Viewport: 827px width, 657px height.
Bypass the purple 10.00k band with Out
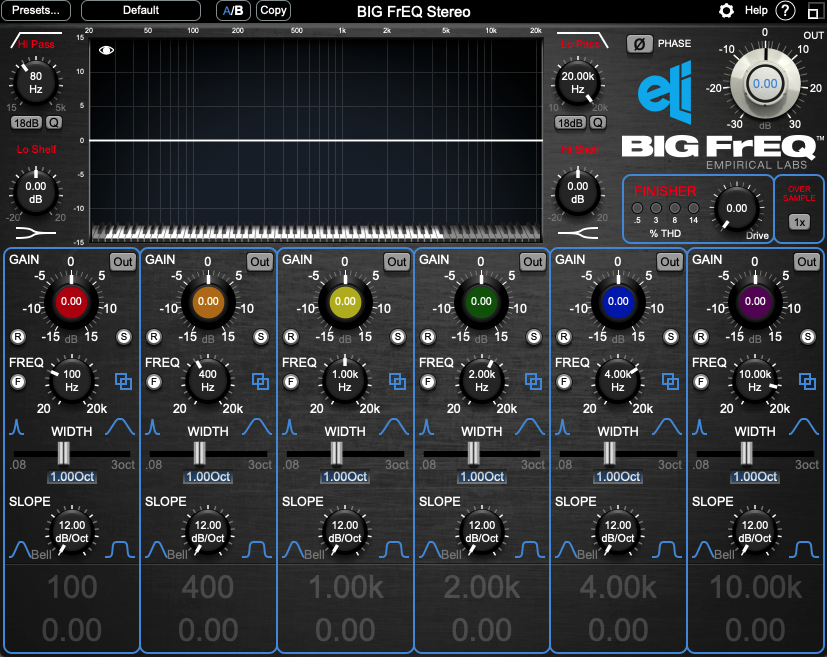[x=806, y=262]
